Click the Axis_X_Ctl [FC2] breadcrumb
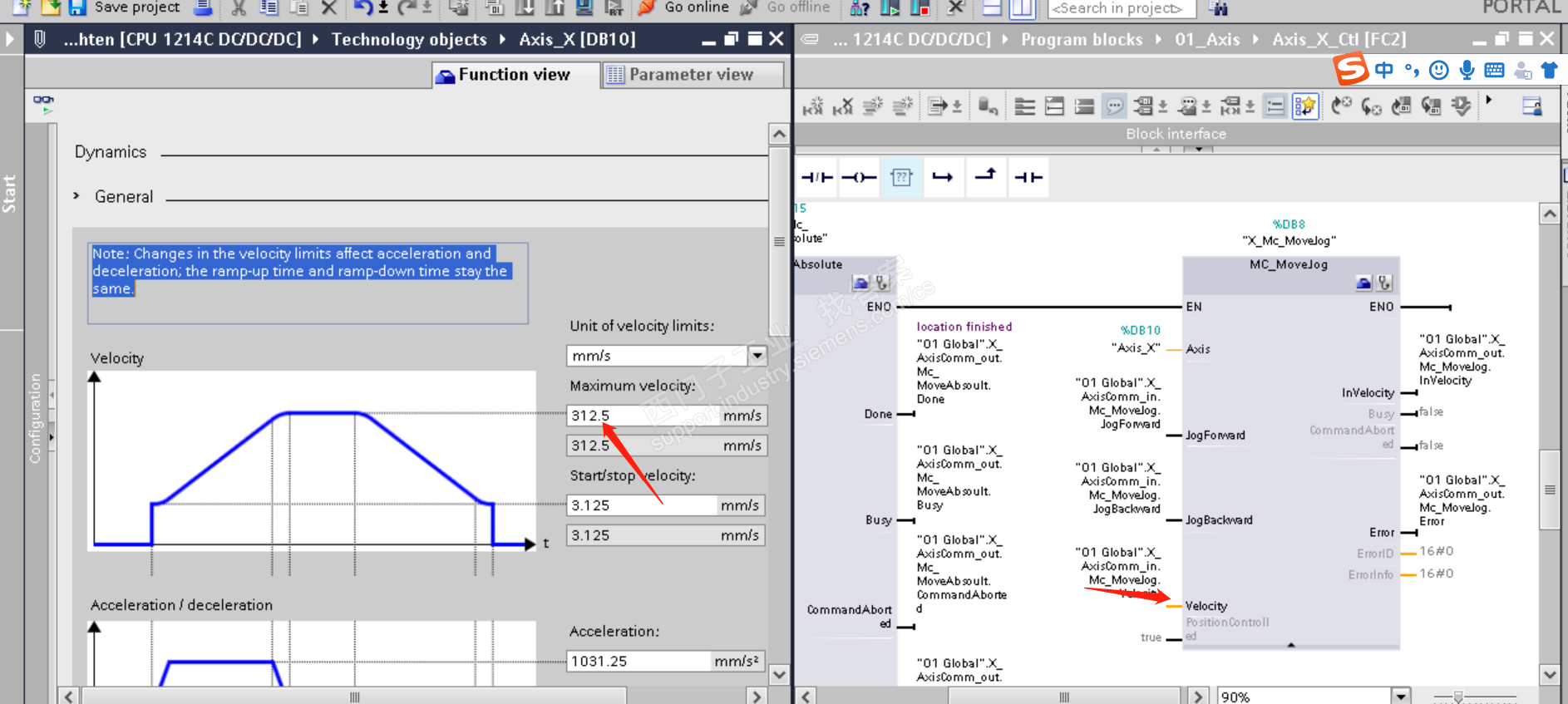This screenshot has width=1568, height=704. pos(1339,39)
